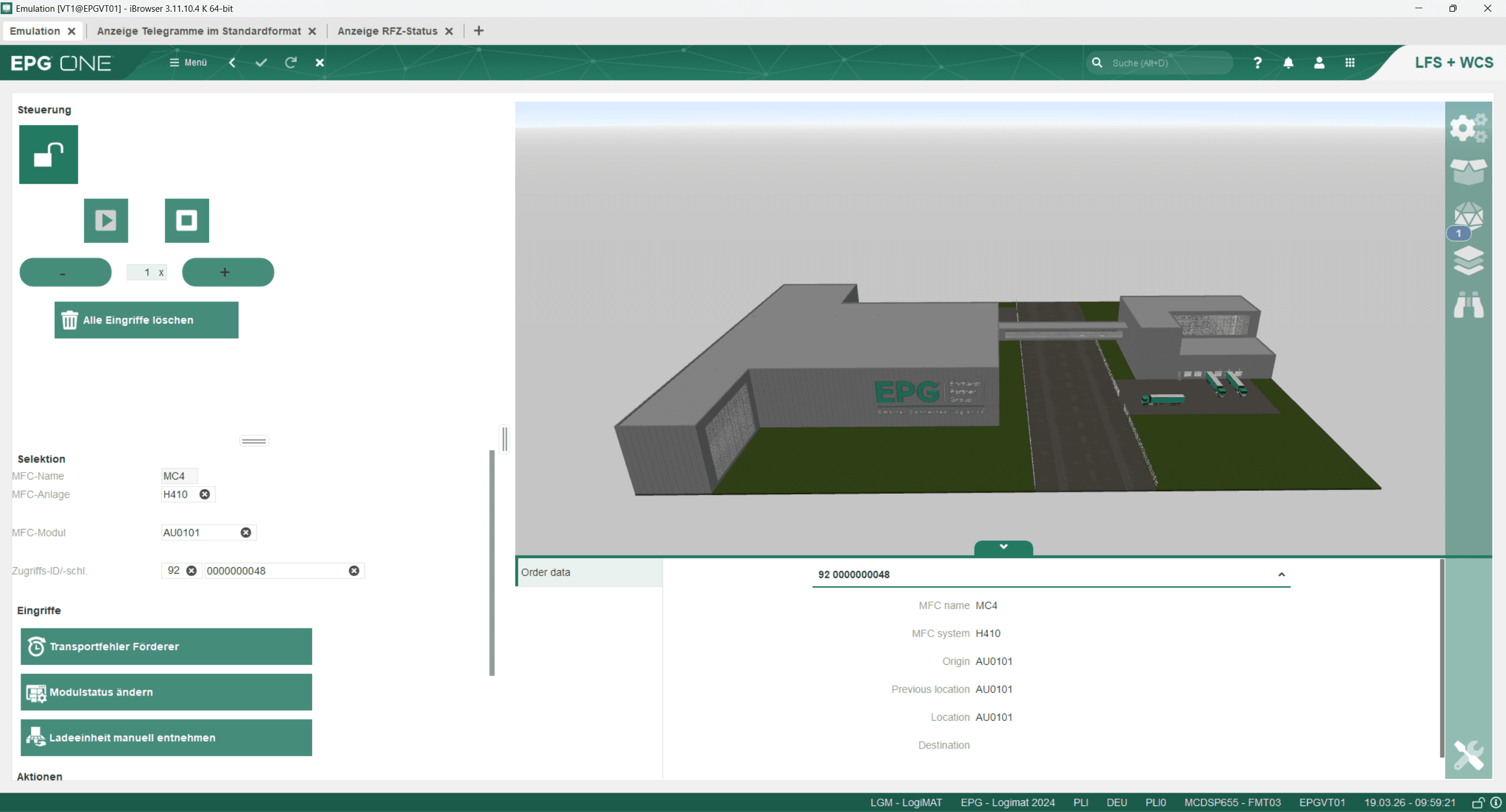Click the left panel vertical scrollbar
Image resolution: width=1506 pixels, height=812 pixels.
[x=492, y=563]
